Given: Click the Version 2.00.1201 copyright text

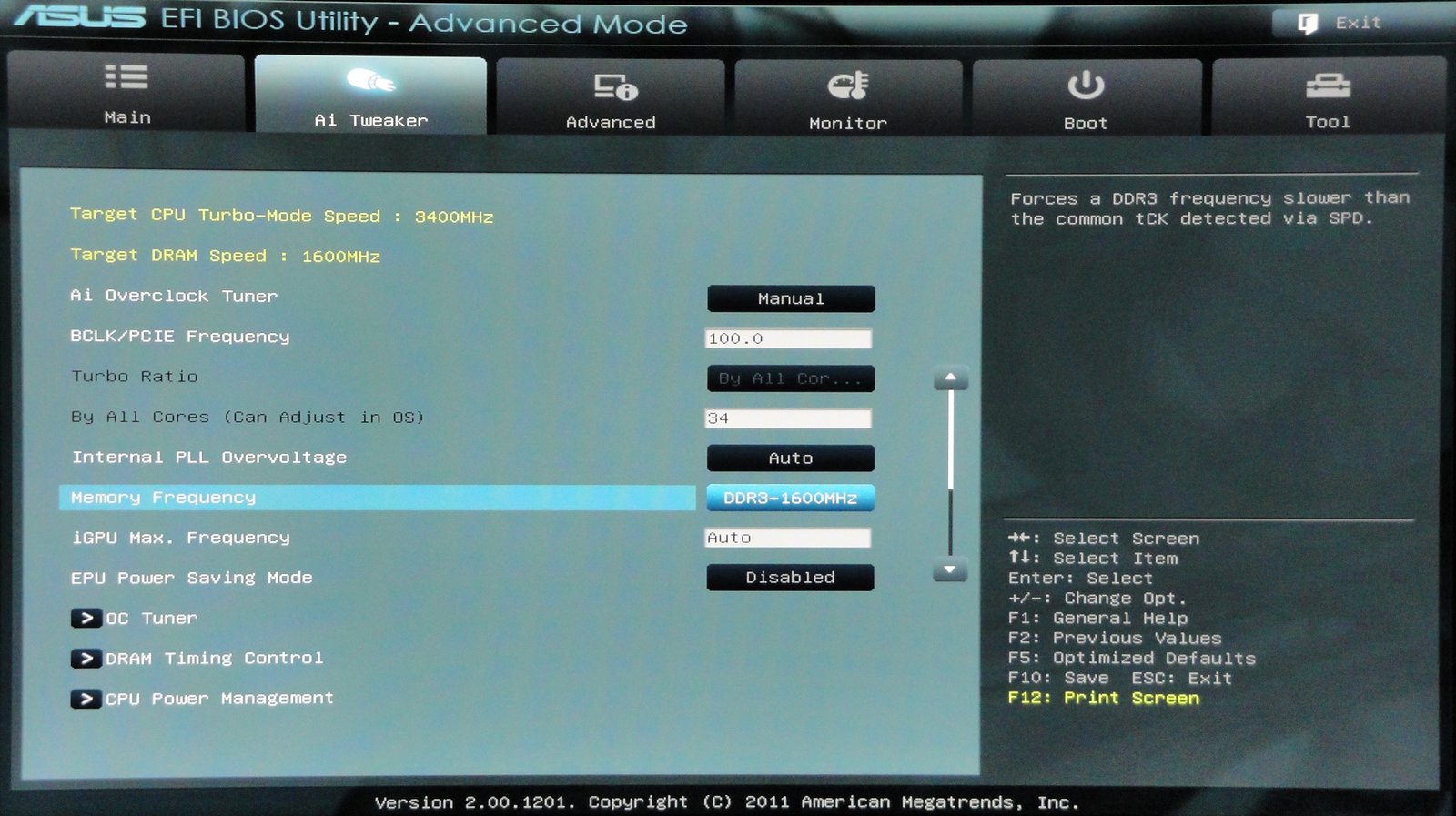Looking at the screenshot, I should tap(727, 802).
